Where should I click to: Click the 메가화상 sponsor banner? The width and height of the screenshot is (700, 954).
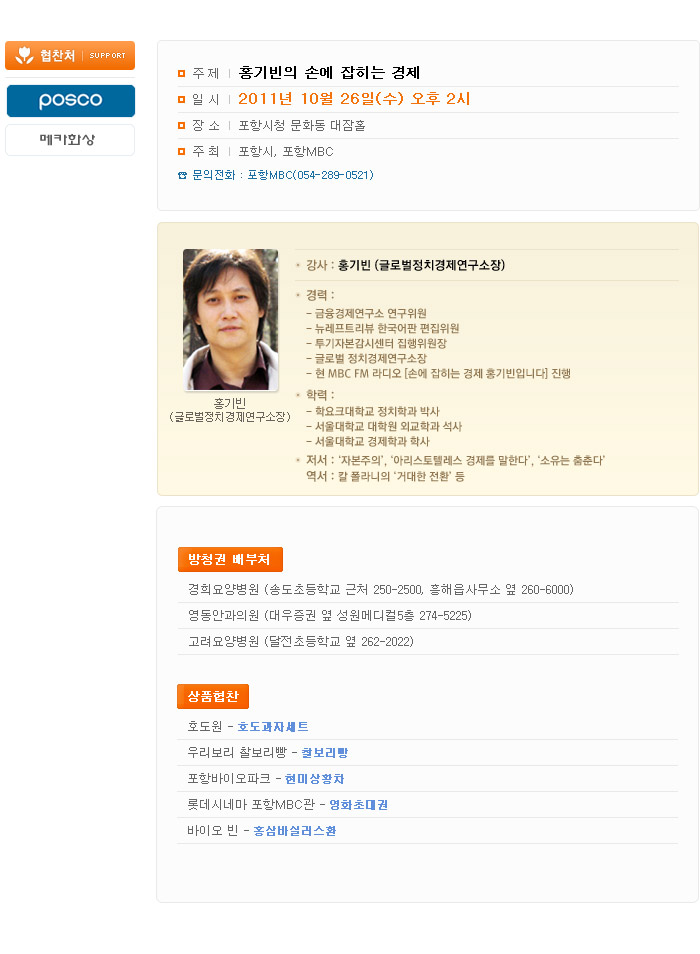(x=70, y=140)
